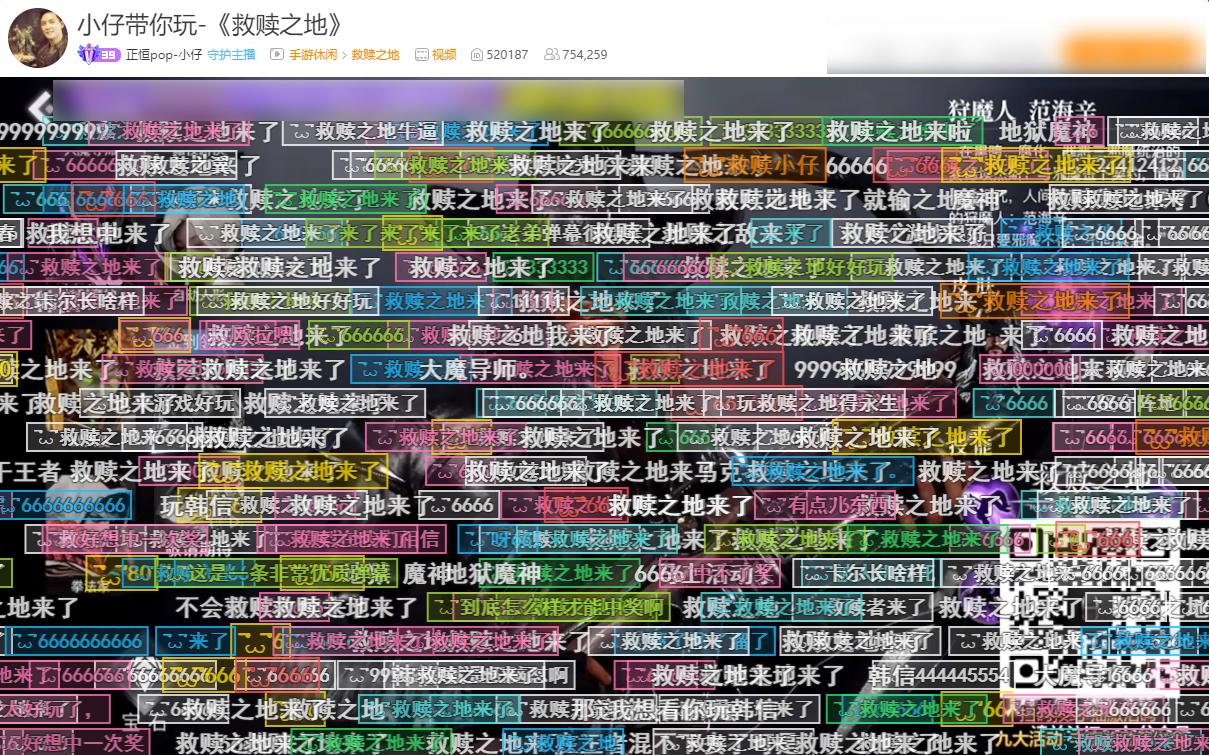This screenshot has height=755, width=1209.
Task: Open the 手游休闲 category link
Action: point(313,55)
